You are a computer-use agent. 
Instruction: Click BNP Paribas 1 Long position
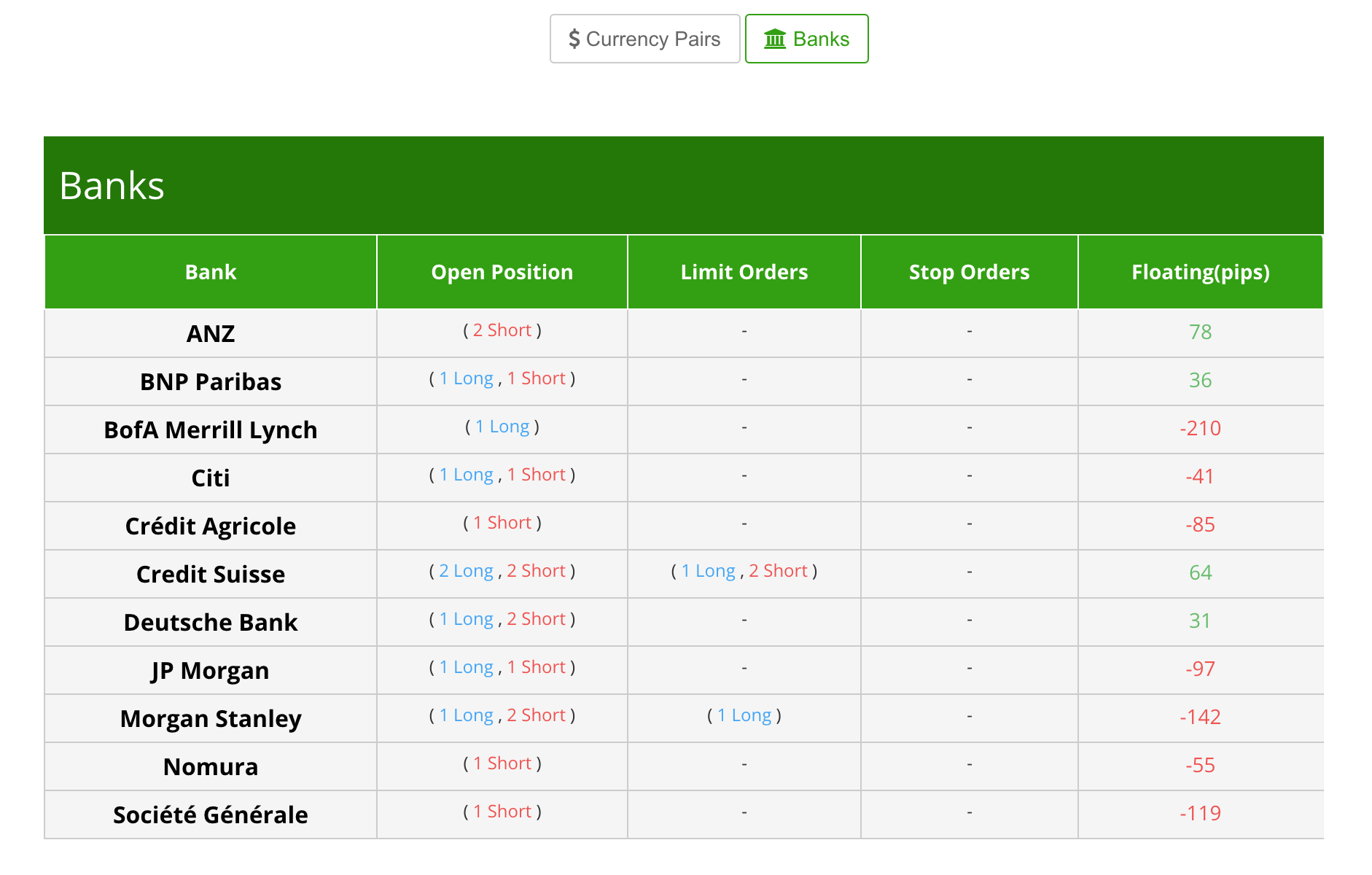pos(467,378)
